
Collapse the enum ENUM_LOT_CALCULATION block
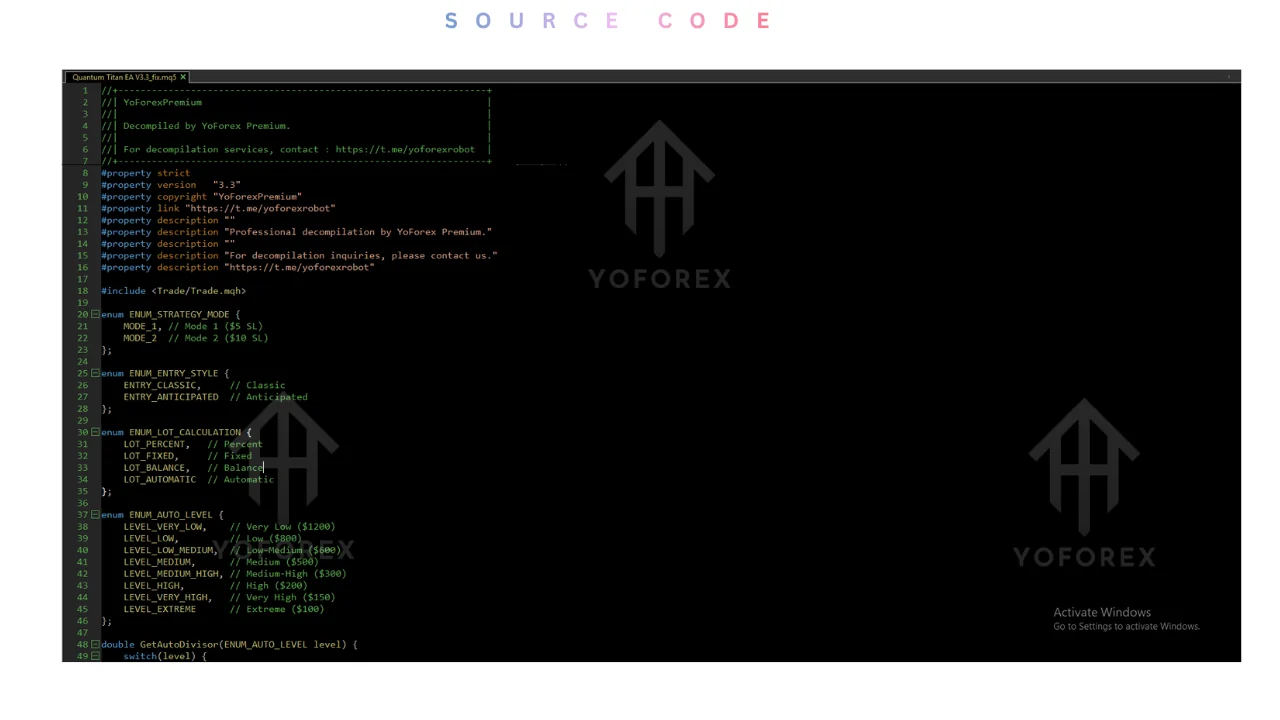[96, 432]
